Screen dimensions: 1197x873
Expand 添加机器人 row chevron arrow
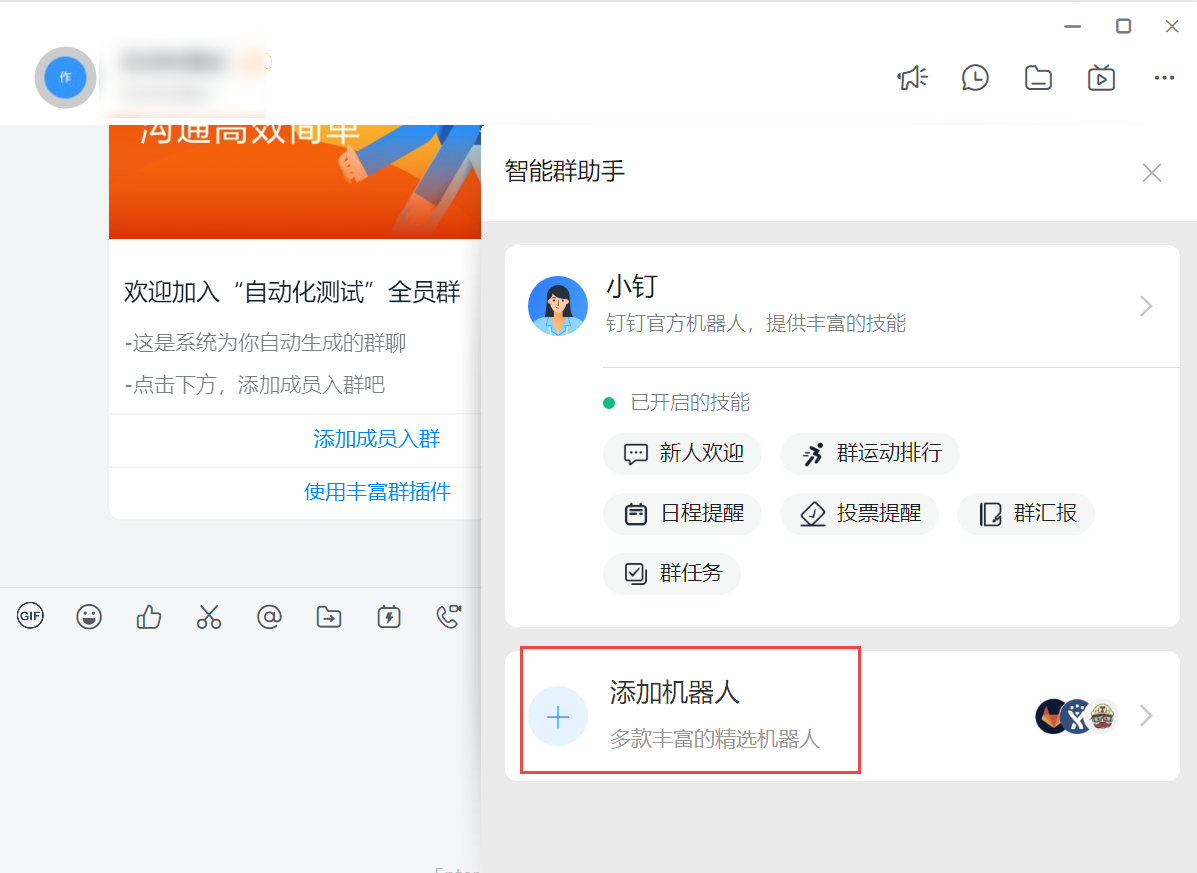pyautogui.click(x=1146, y=716)
